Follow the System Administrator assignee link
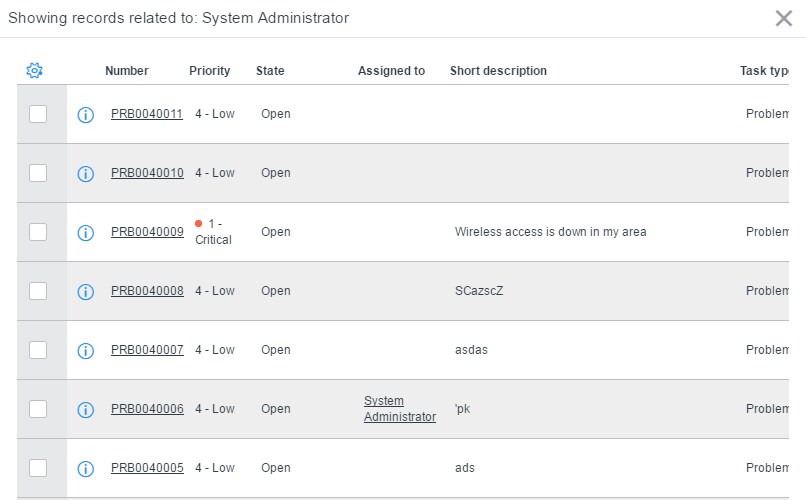Screen dimensions: 806x500 pyautogui.click(x=399, y=409)
